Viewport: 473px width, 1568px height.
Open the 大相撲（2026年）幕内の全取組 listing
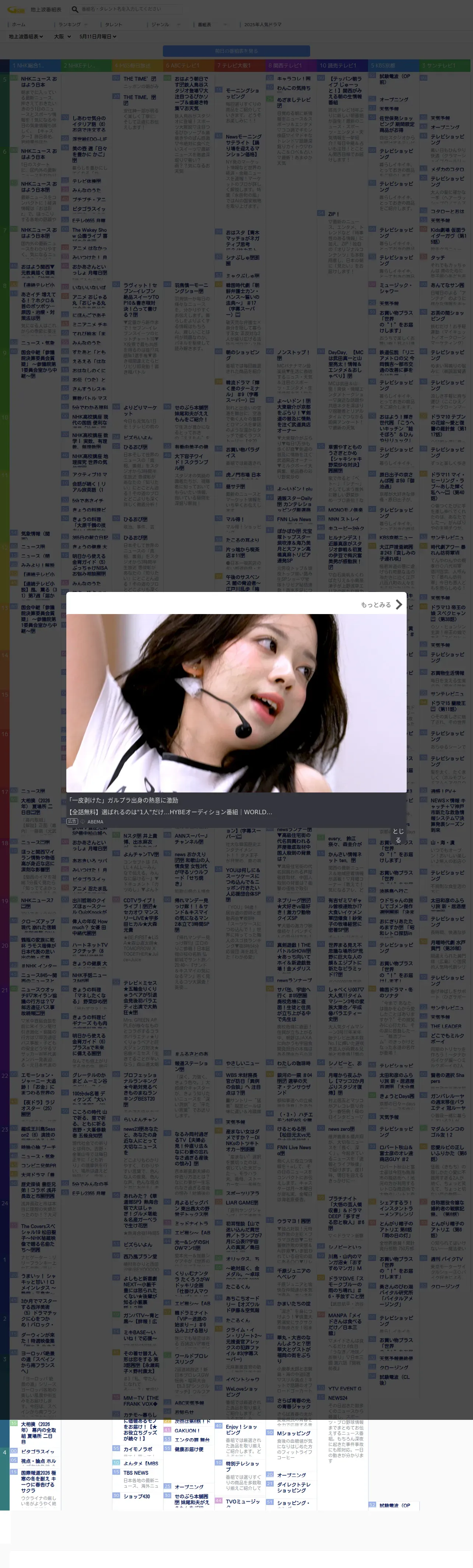point(38,1433)
